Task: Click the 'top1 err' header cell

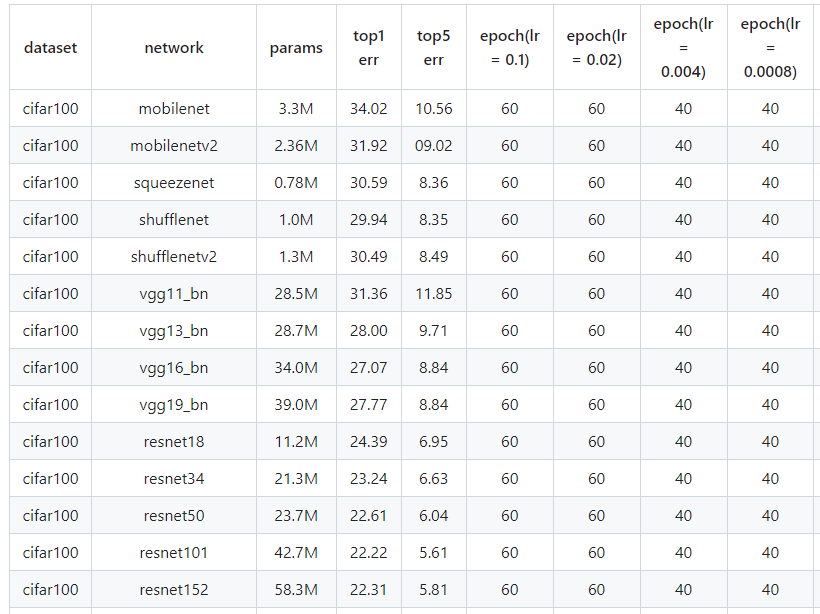Action: point(369,48)
